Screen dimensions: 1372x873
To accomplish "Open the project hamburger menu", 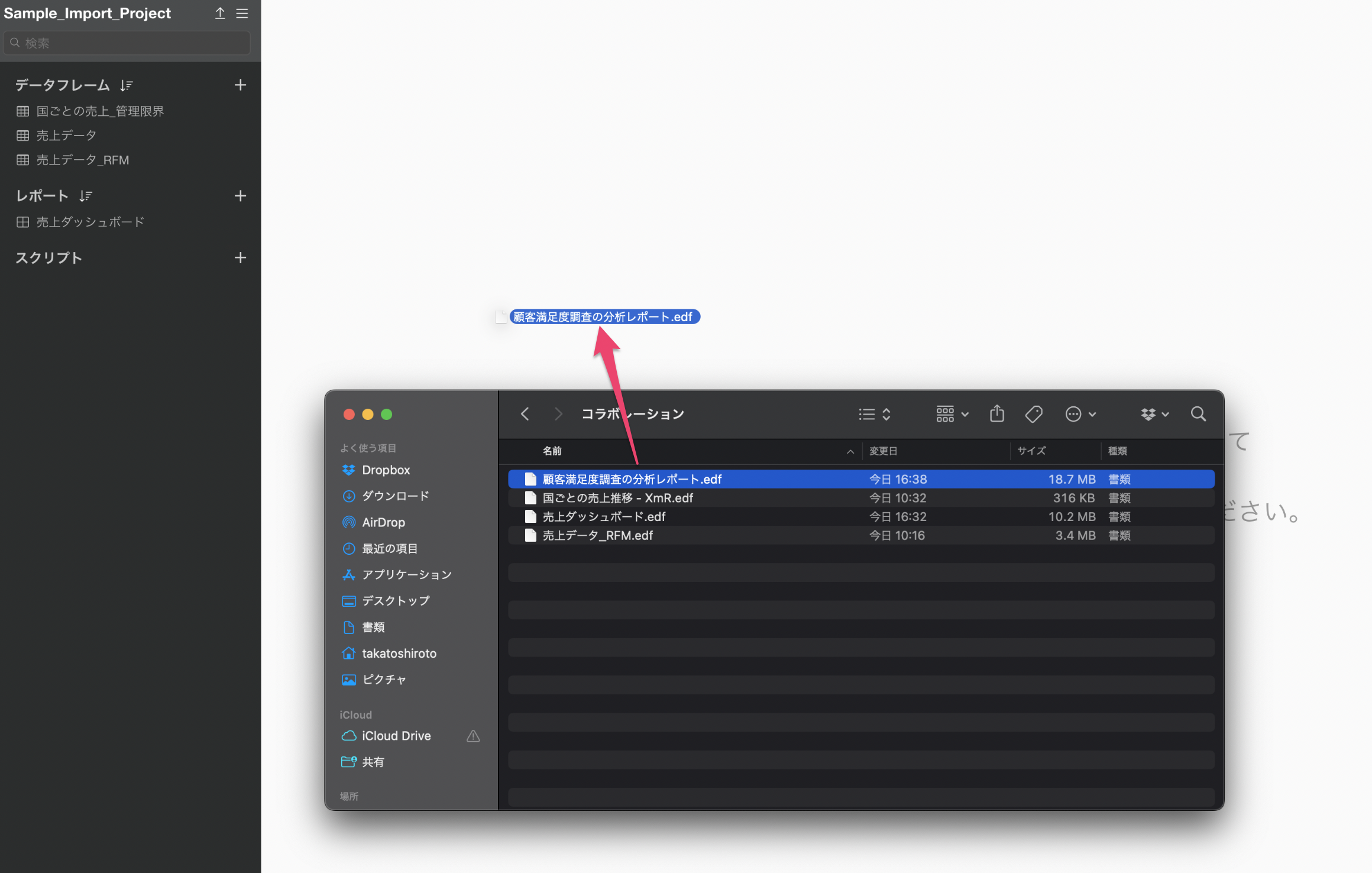I will pos(242,13).
